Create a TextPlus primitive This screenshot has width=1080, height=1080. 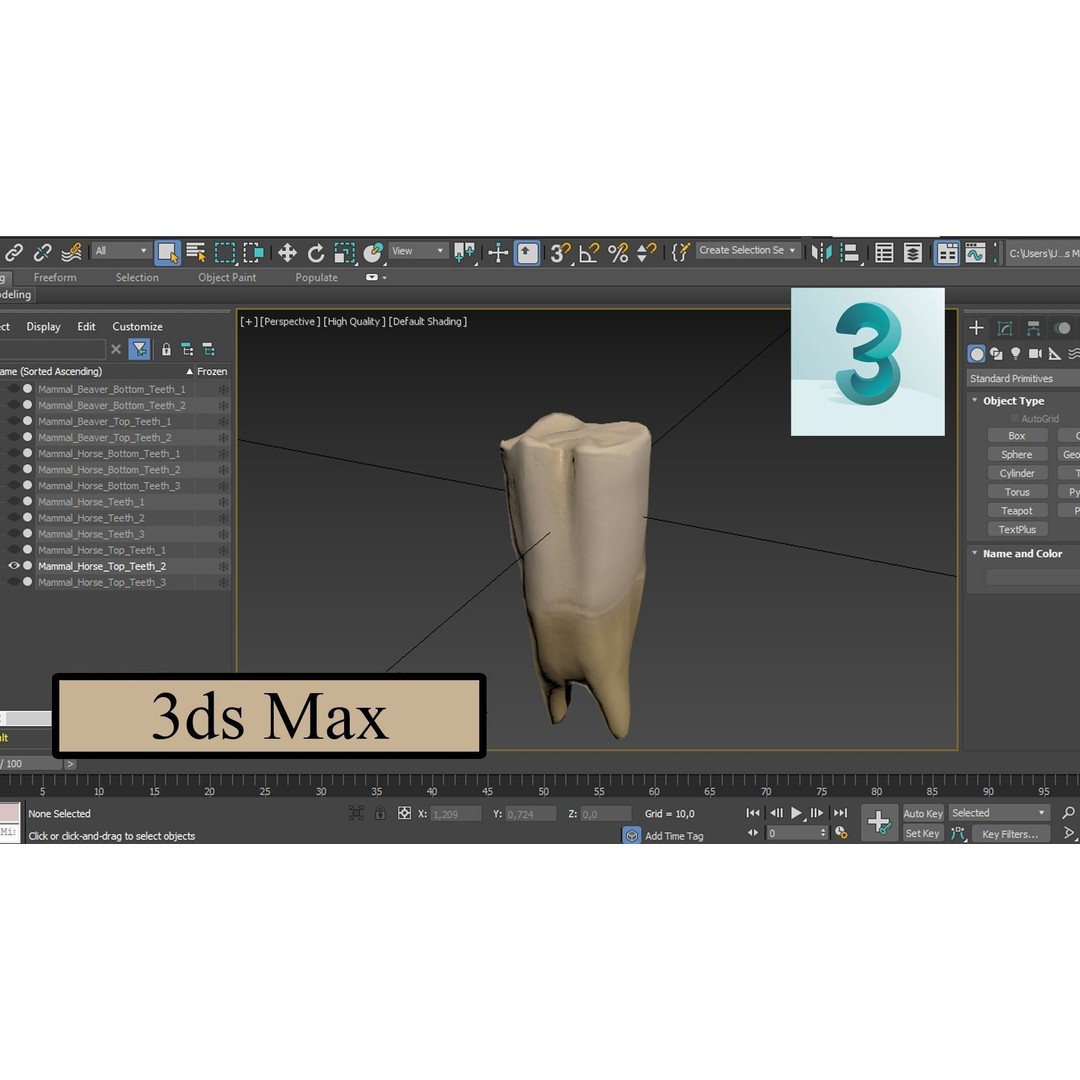(x=1017, y=529)
